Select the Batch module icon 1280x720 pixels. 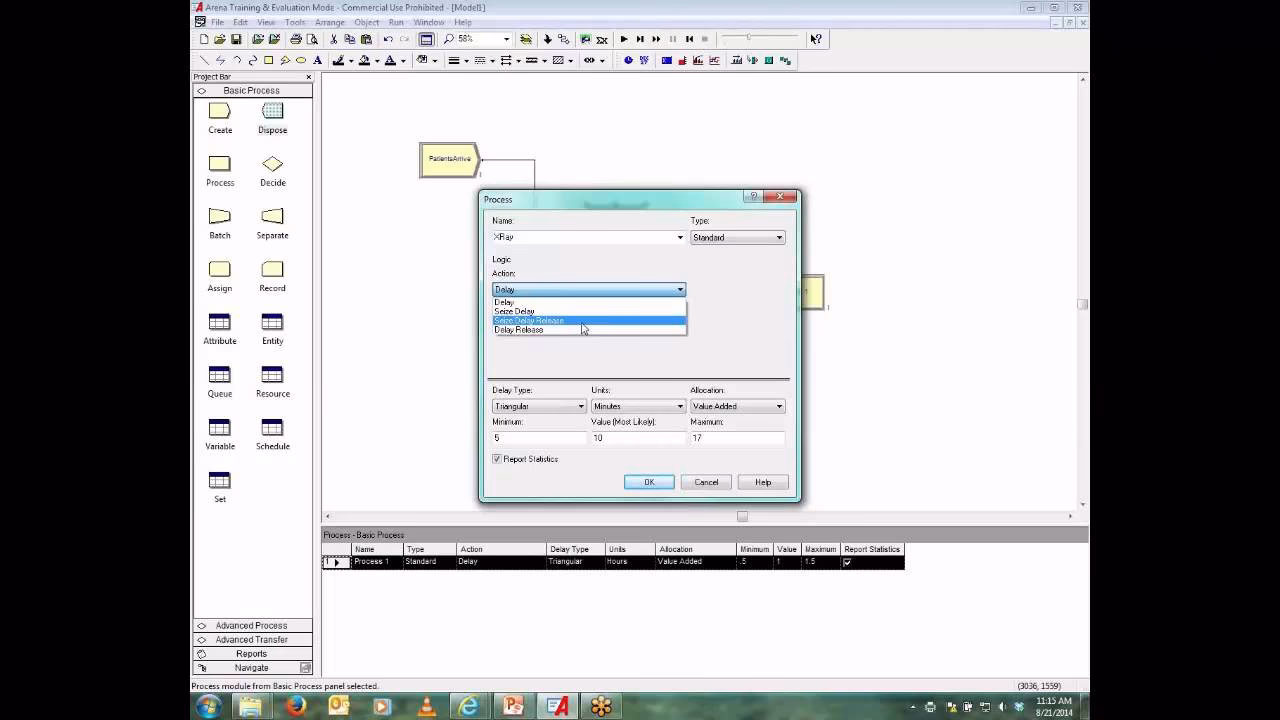(x=219, y=222)
